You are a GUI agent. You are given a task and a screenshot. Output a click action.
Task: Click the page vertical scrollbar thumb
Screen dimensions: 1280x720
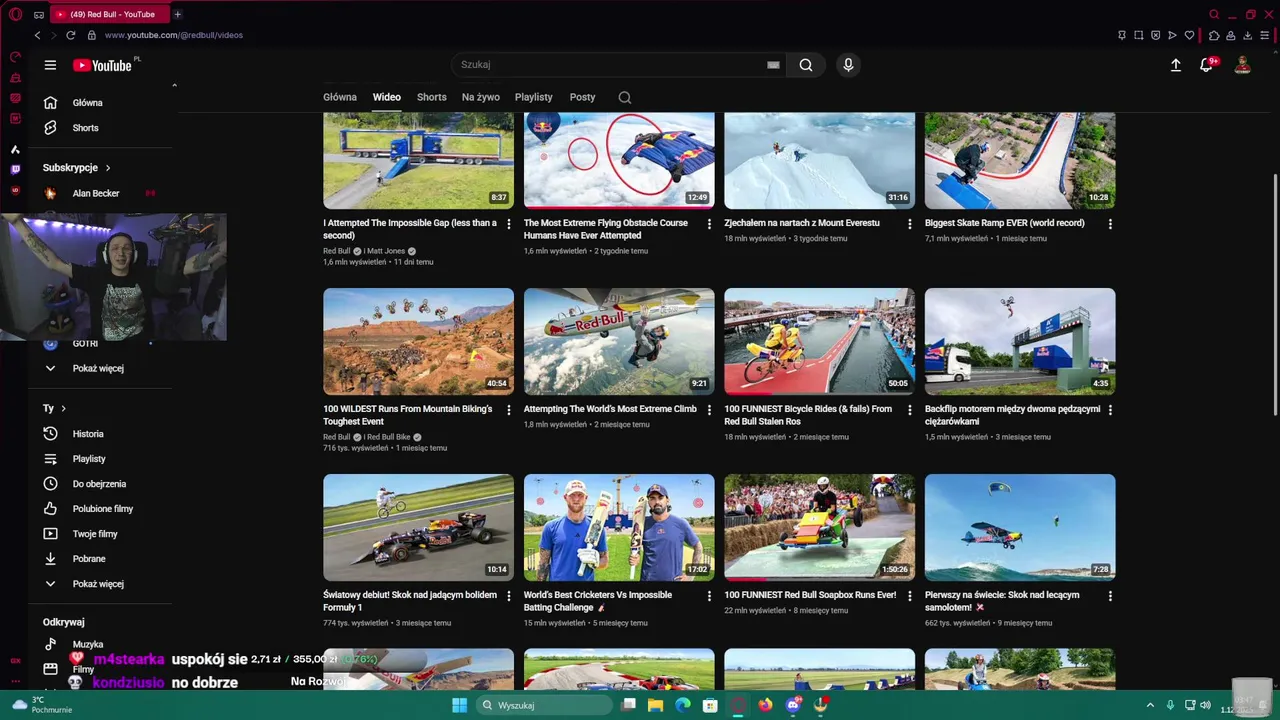(1275, 295)
